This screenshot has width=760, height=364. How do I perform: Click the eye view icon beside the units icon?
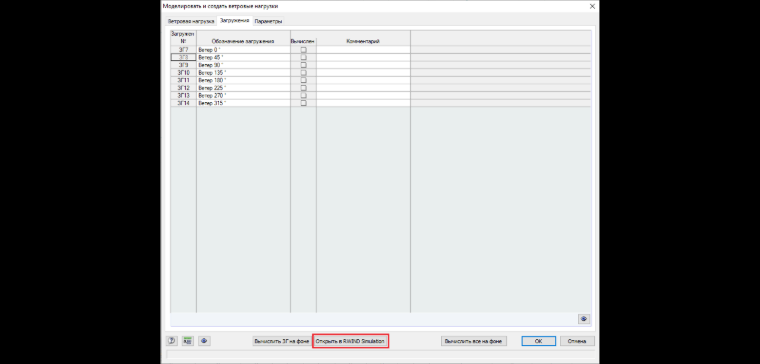coord(204,341)
